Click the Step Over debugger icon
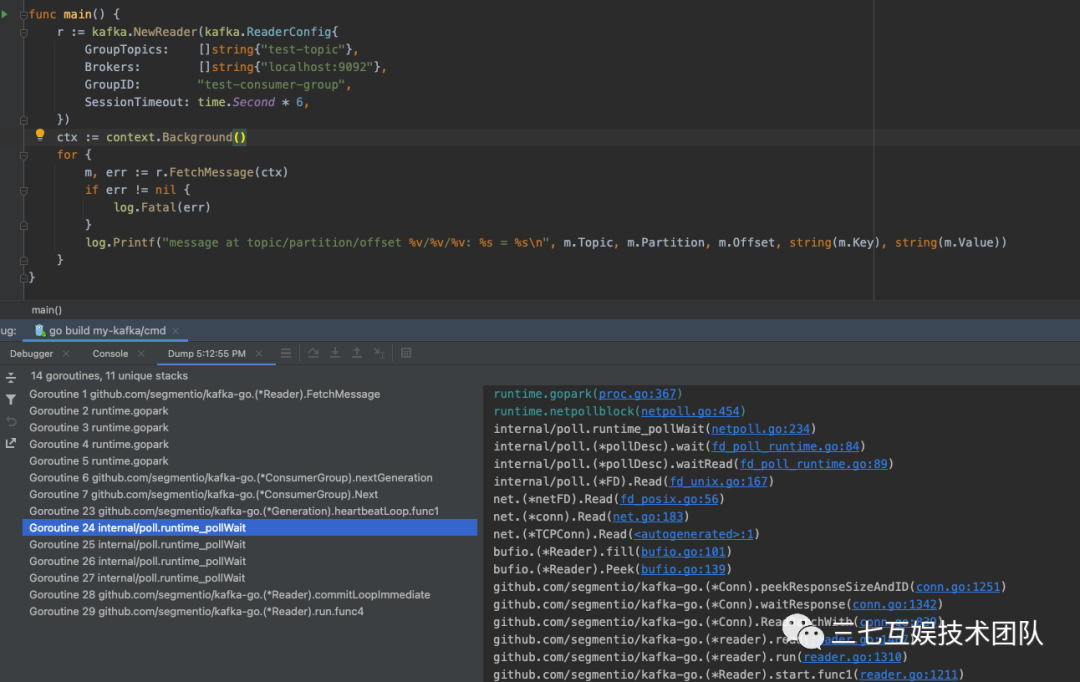The height and width of the screenshot is (682, 1080). pos(313,353)
